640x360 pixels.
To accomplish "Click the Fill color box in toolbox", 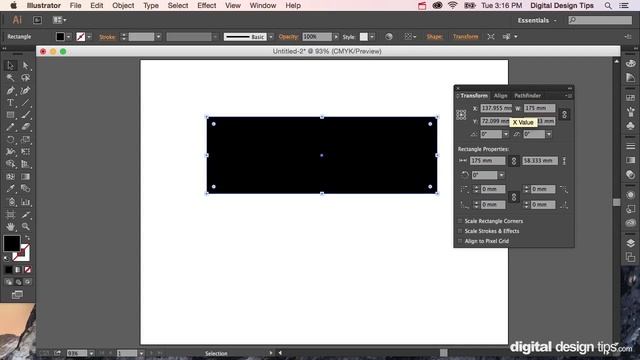I will (11, 243).
